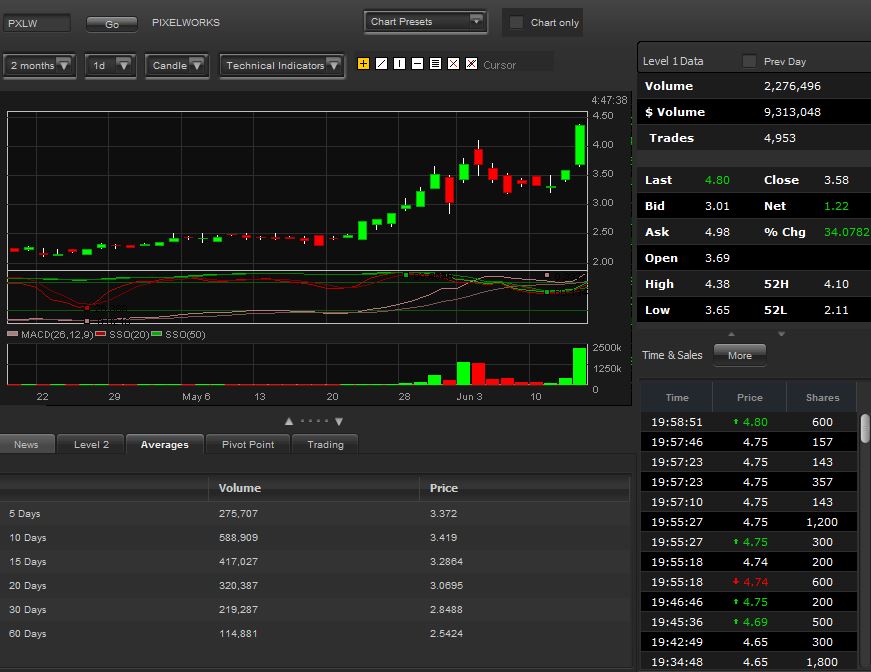This screenshot has width=871, height=672.
Task: Select the crosshair cursor drawing tool
Action: 363,64
